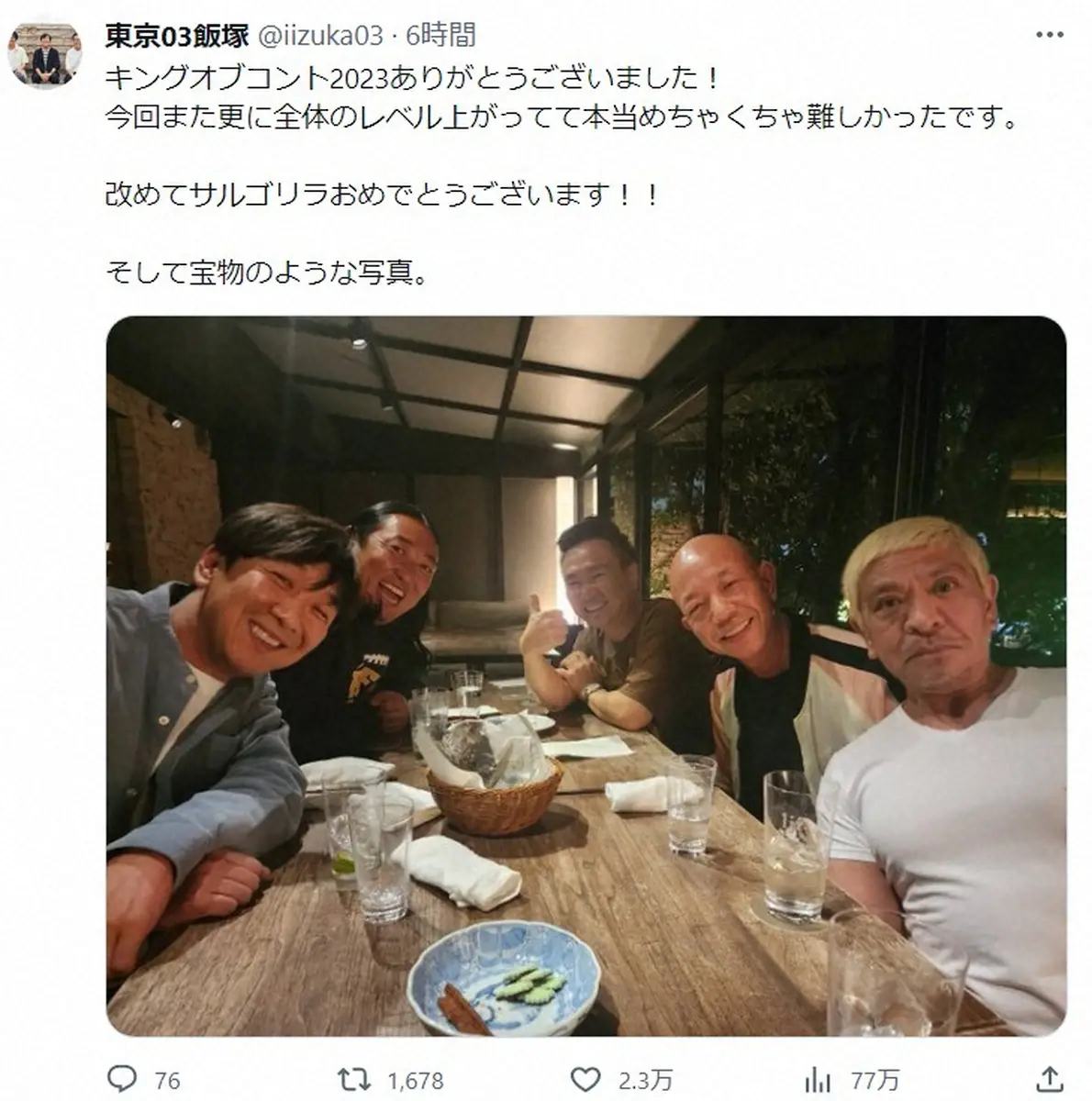Open view analytics bar chart icon
The width and height of the screenshot is (1092, 1101).
pos(818,1080)
